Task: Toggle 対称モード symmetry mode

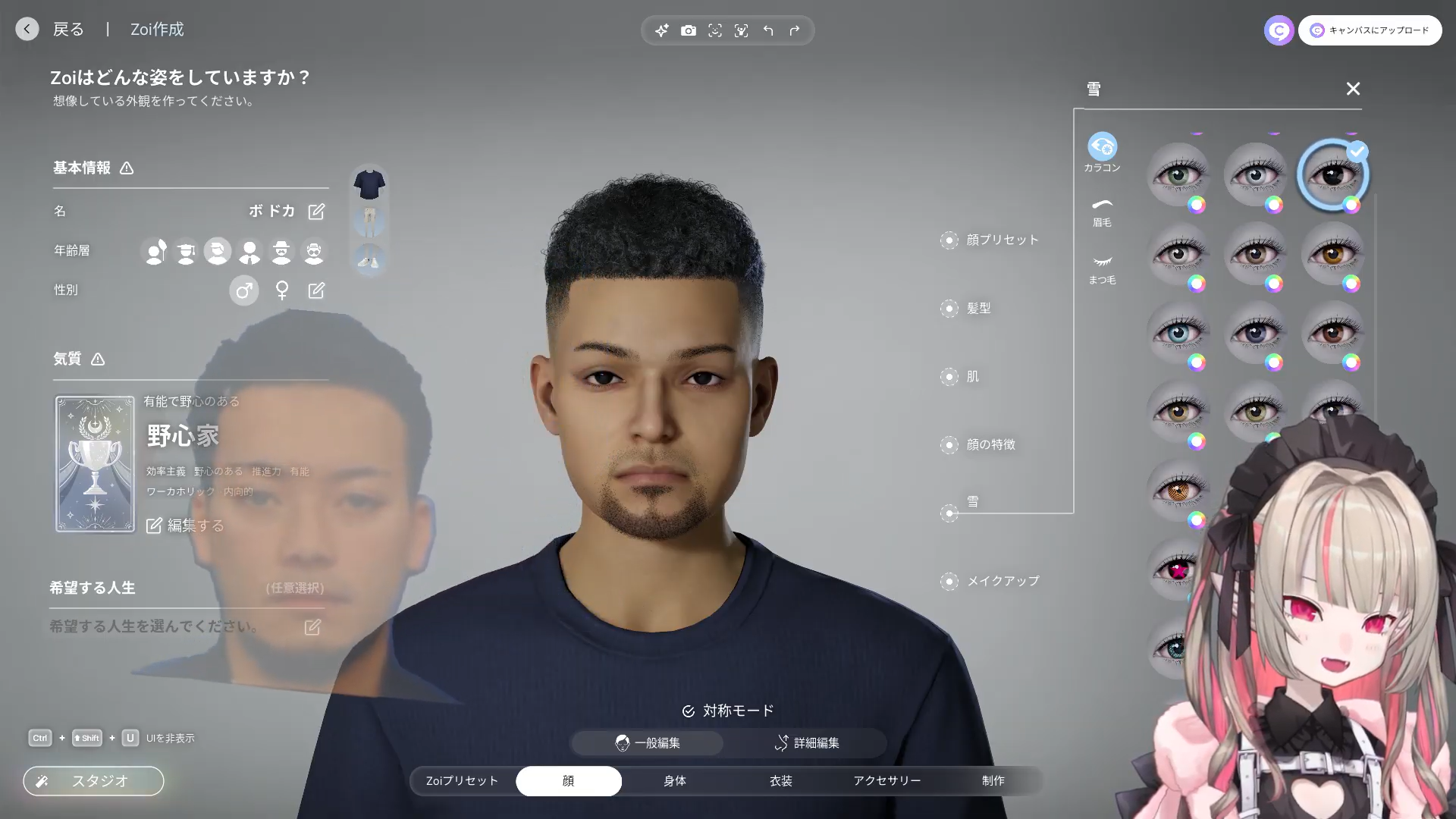Action: tap(728, 711)
